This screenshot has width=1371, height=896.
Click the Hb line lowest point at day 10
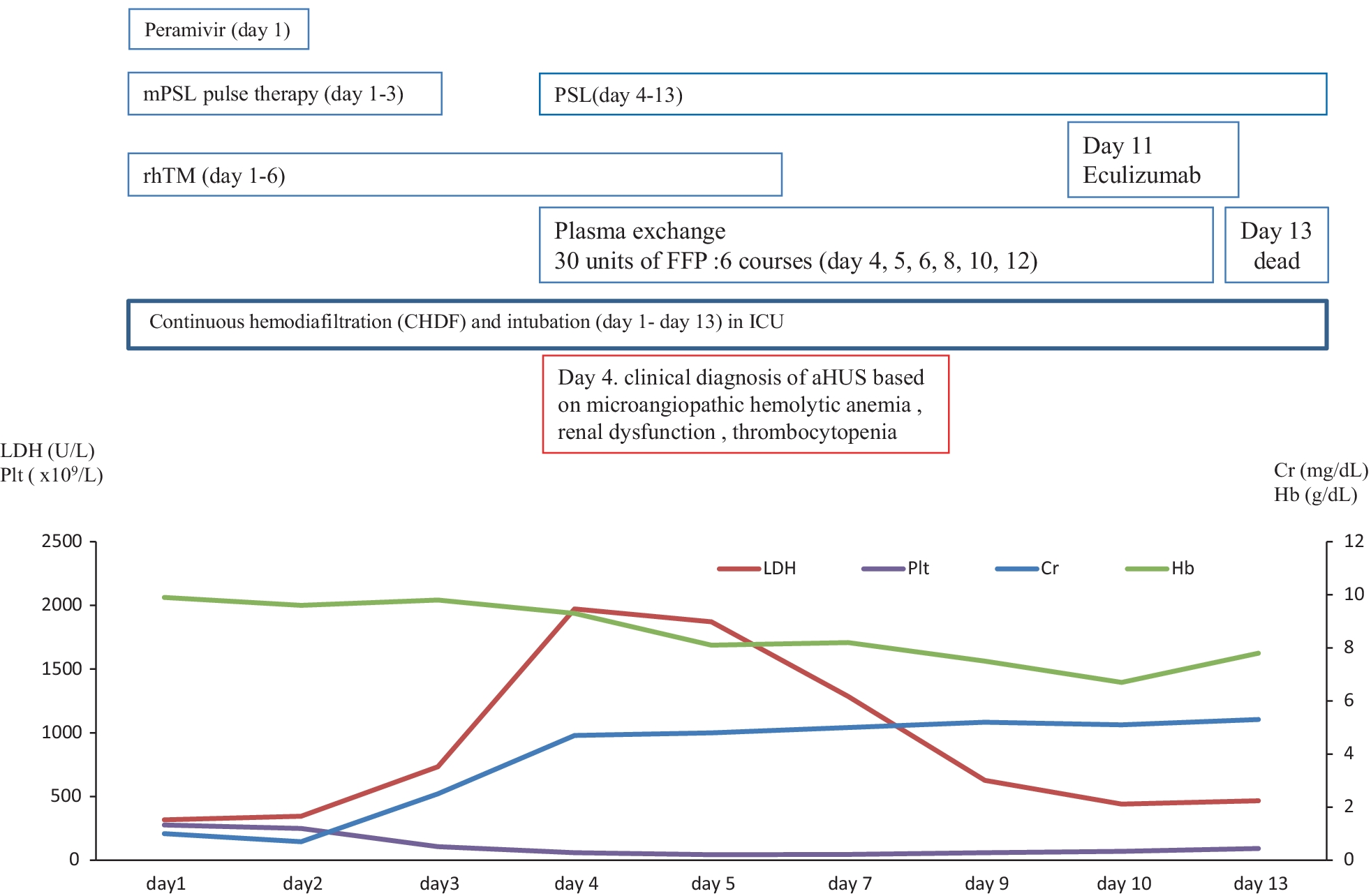tap(1122, 682)
